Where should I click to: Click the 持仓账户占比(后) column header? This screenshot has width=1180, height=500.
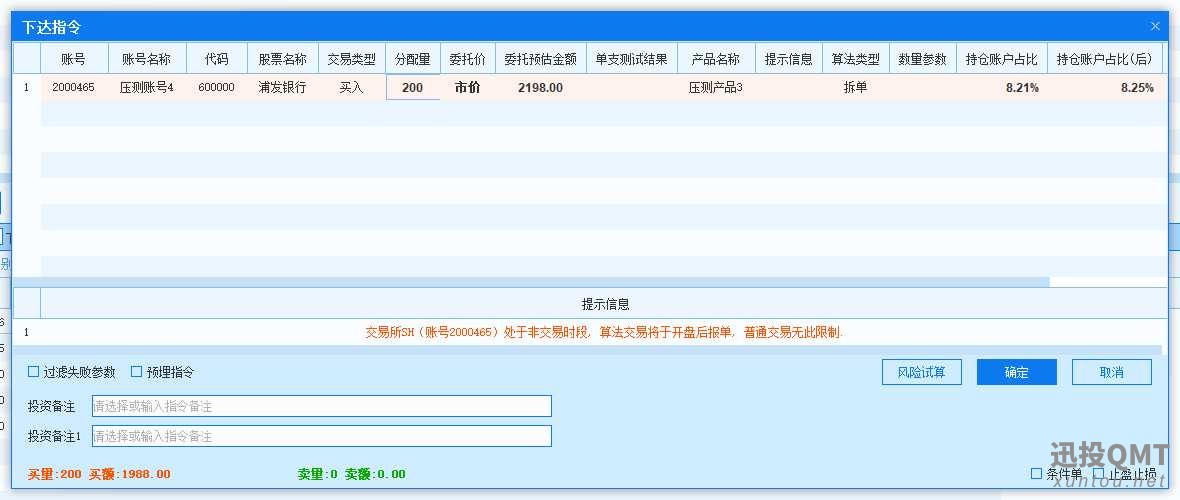1105,59
